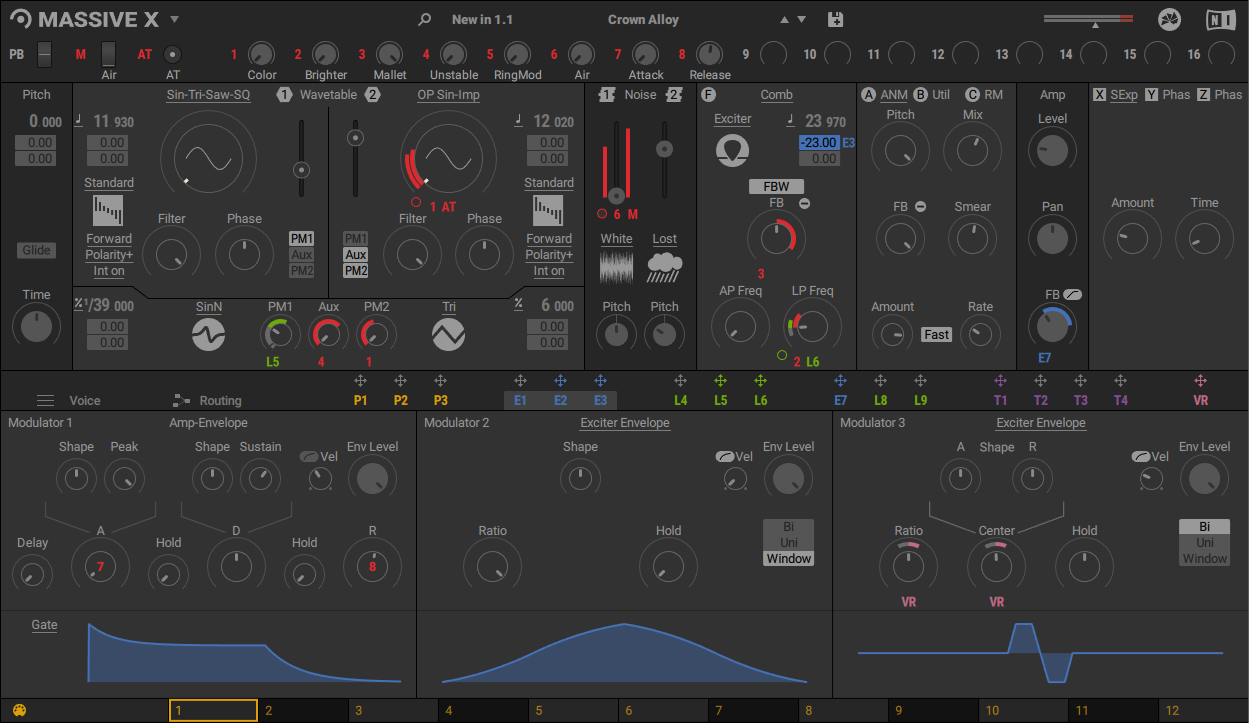Click the modulation drag handle above P1

360,381
